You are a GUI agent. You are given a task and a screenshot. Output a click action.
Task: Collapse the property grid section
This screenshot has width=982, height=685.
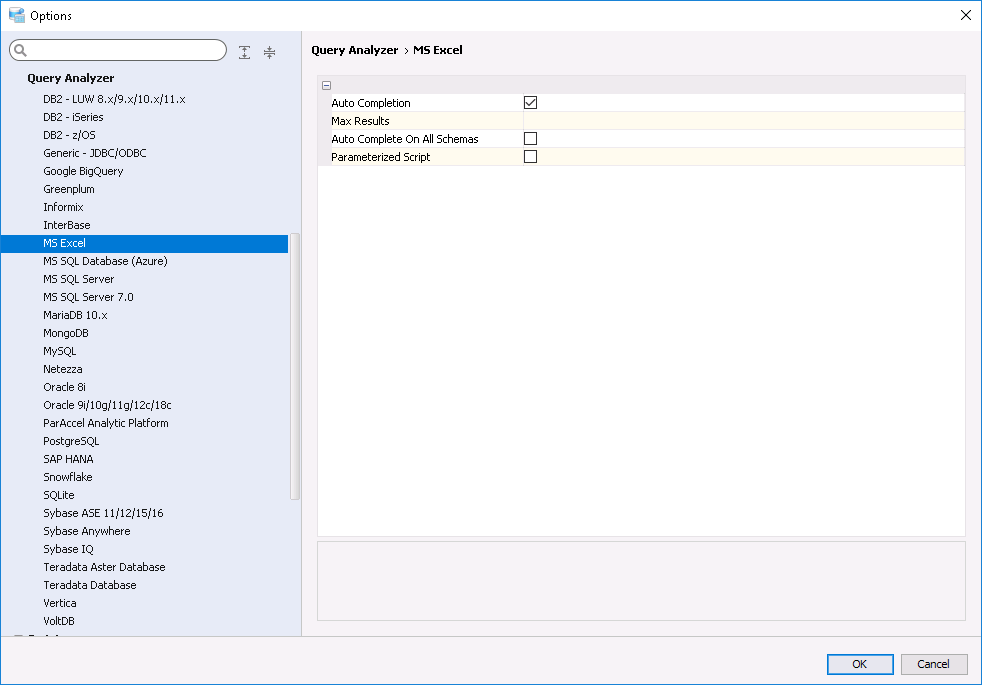pos(326,85)
